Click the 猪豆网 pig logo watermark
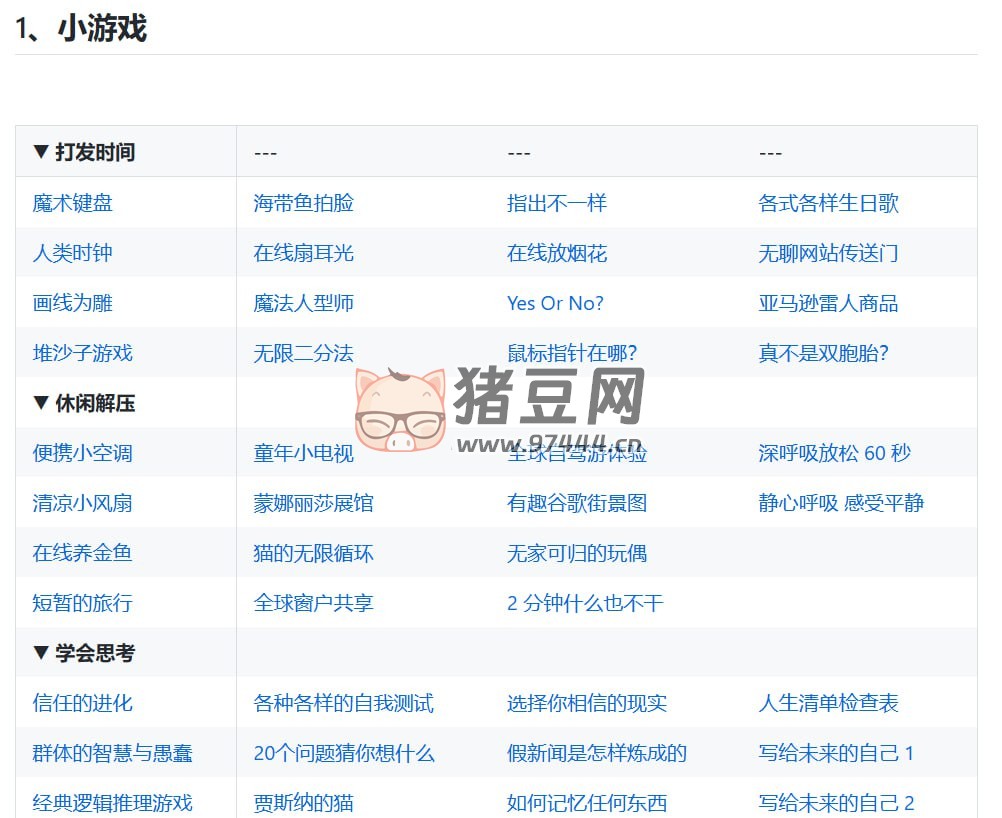 click(400, 410)
